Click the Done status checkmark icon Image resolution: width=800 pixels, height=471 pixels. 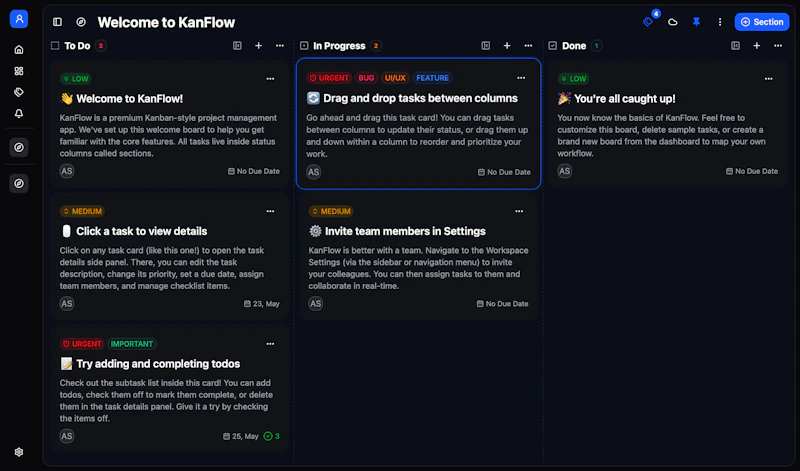(553, 46)
